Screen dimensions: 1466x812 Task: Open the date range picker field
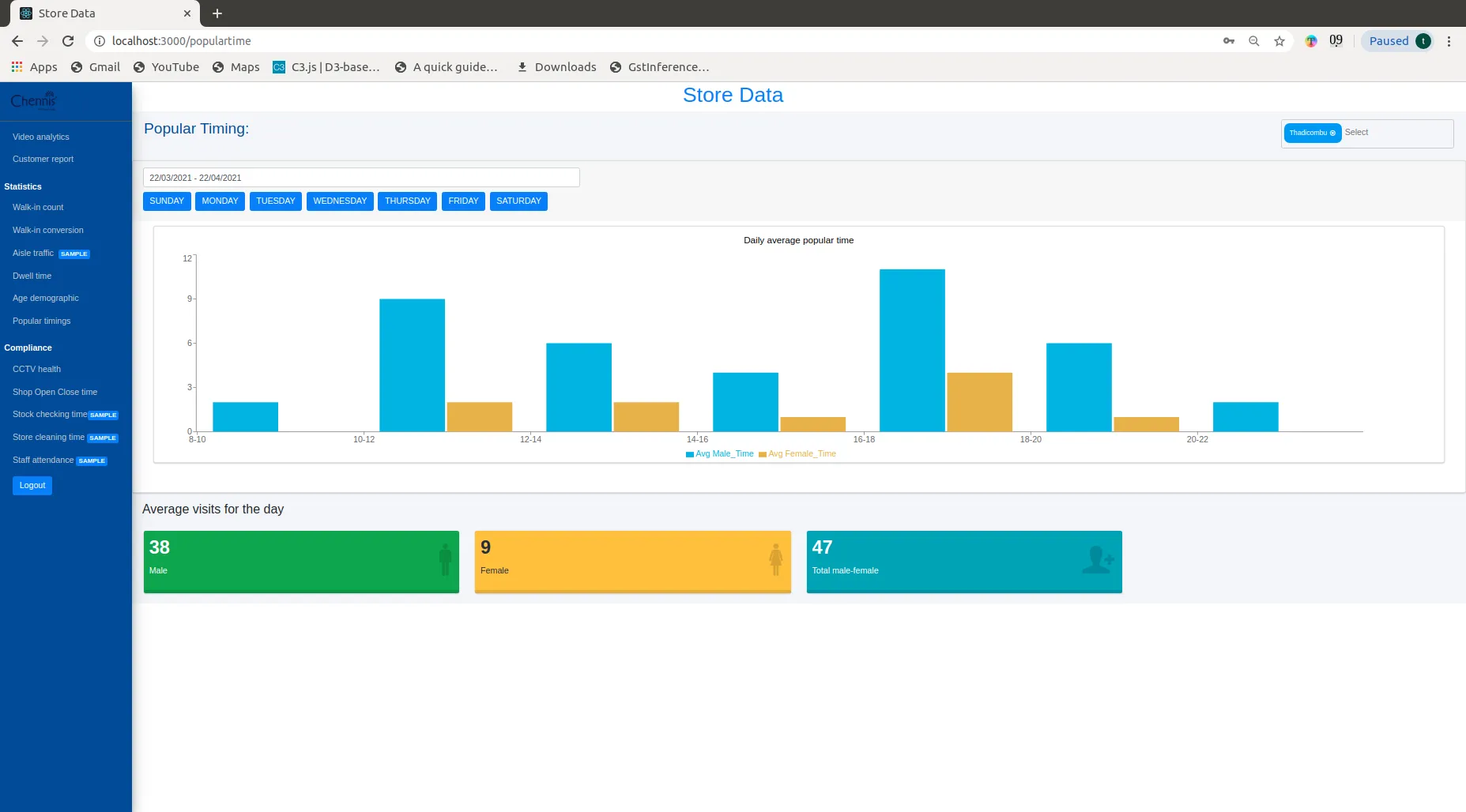point(361,178)
